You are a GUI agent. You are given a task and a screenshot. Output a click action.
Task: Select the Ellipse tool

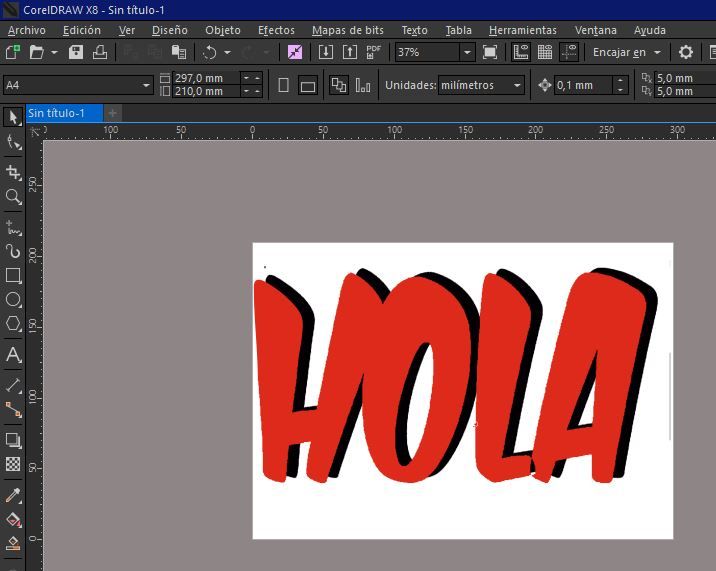point(13,300)
